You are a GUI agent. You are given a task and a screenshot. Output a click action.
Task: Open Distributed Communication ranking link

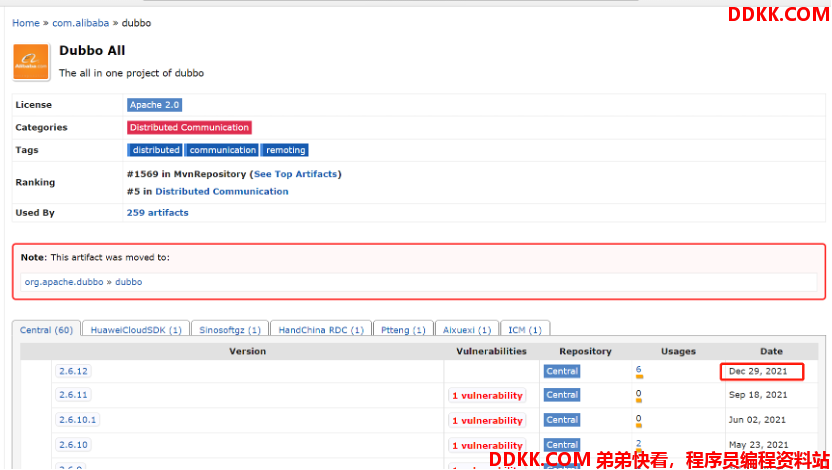(x=222, y=192)
